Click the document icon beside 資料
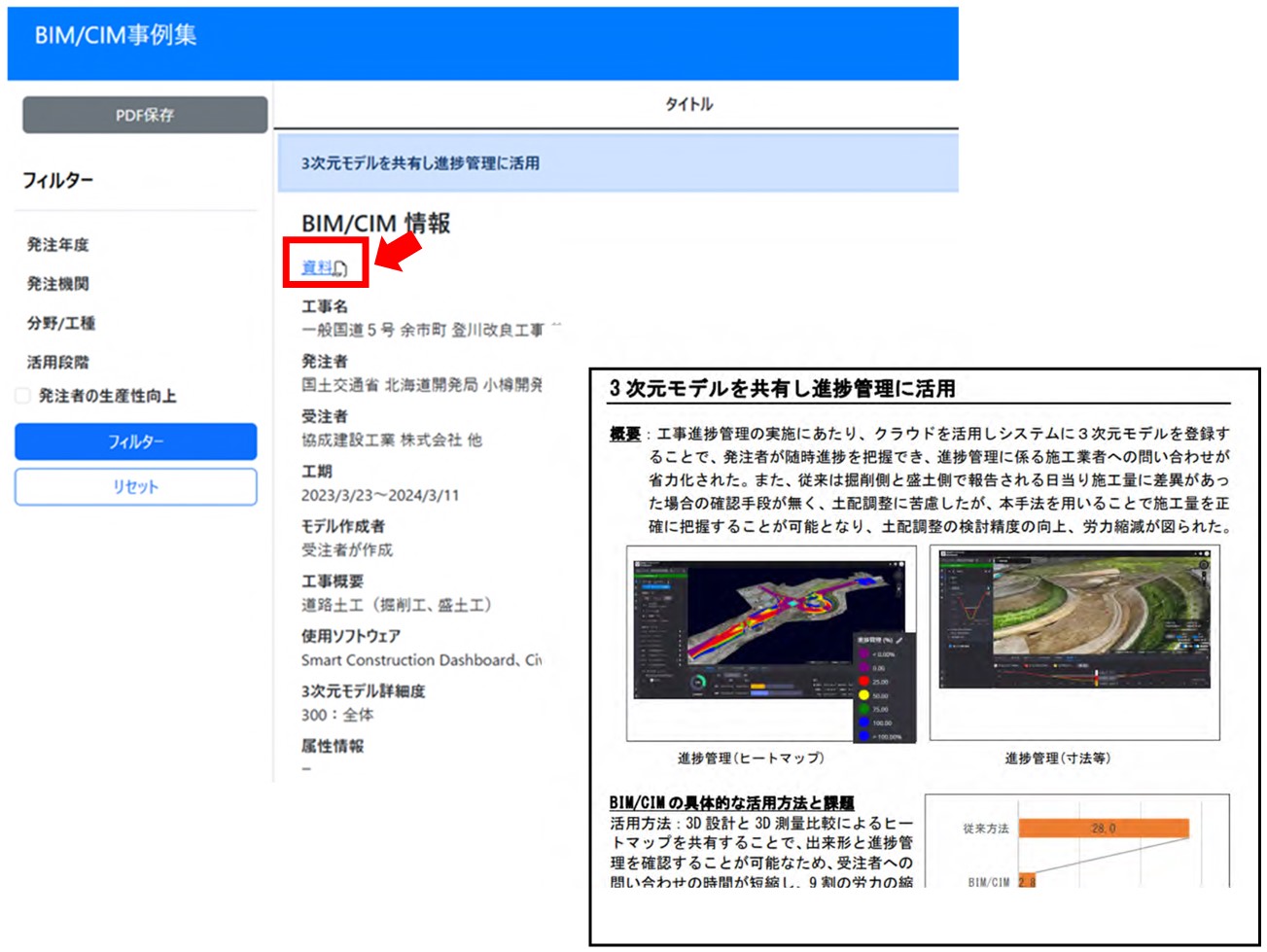Screen dimensions: 1267x952 click(x=340, y=269)
